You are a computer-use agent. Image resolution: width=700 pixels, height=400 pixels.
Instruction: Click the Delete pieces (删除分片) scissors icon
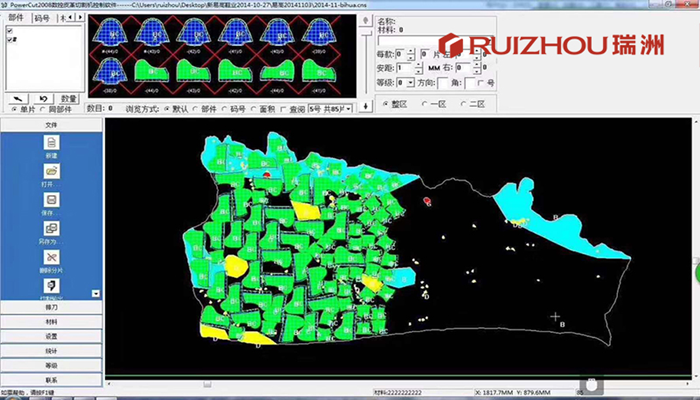pos(51,257)
